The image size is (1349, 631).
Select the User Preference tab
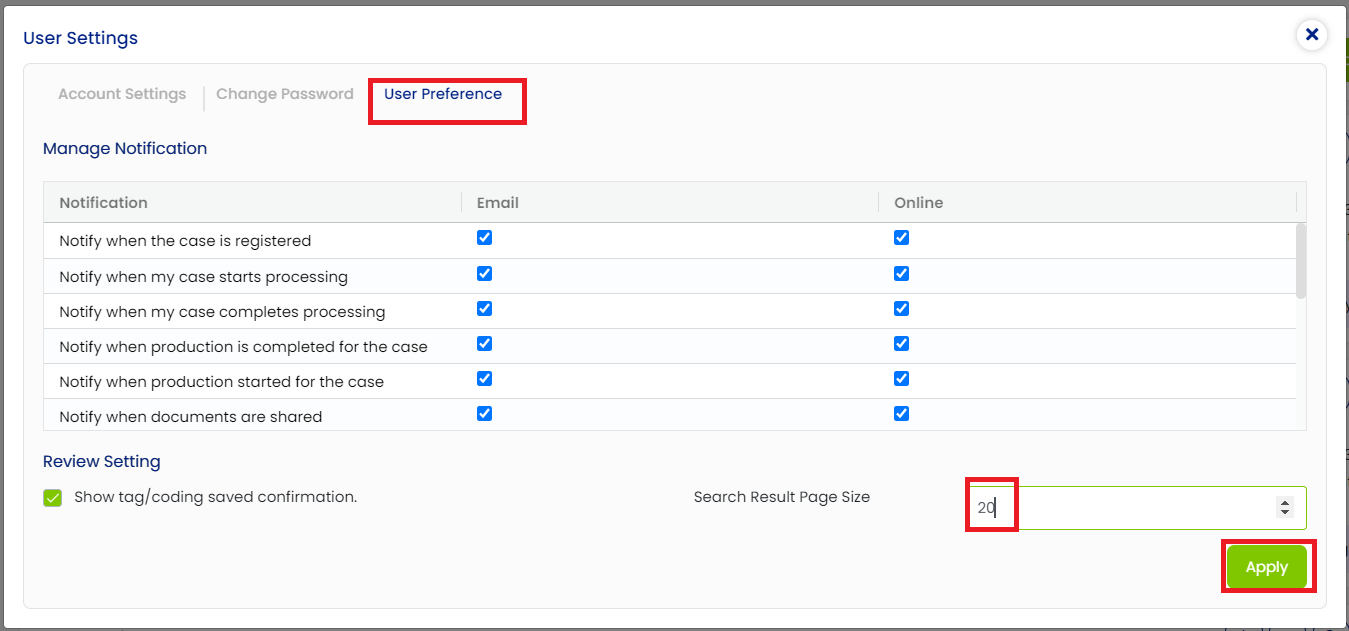[443, 94]
